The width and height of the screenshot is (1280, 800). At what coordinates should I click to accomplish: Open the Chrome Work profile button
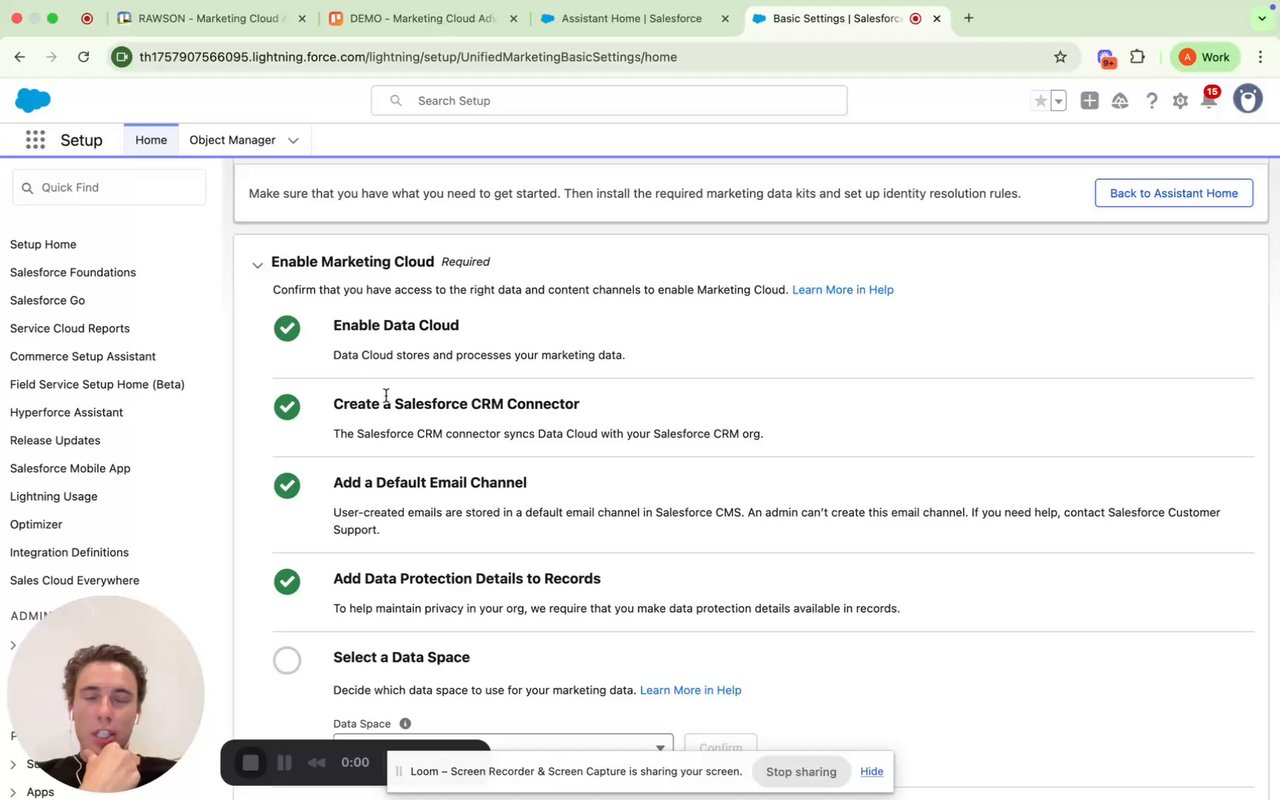(x=1206, y=57)
